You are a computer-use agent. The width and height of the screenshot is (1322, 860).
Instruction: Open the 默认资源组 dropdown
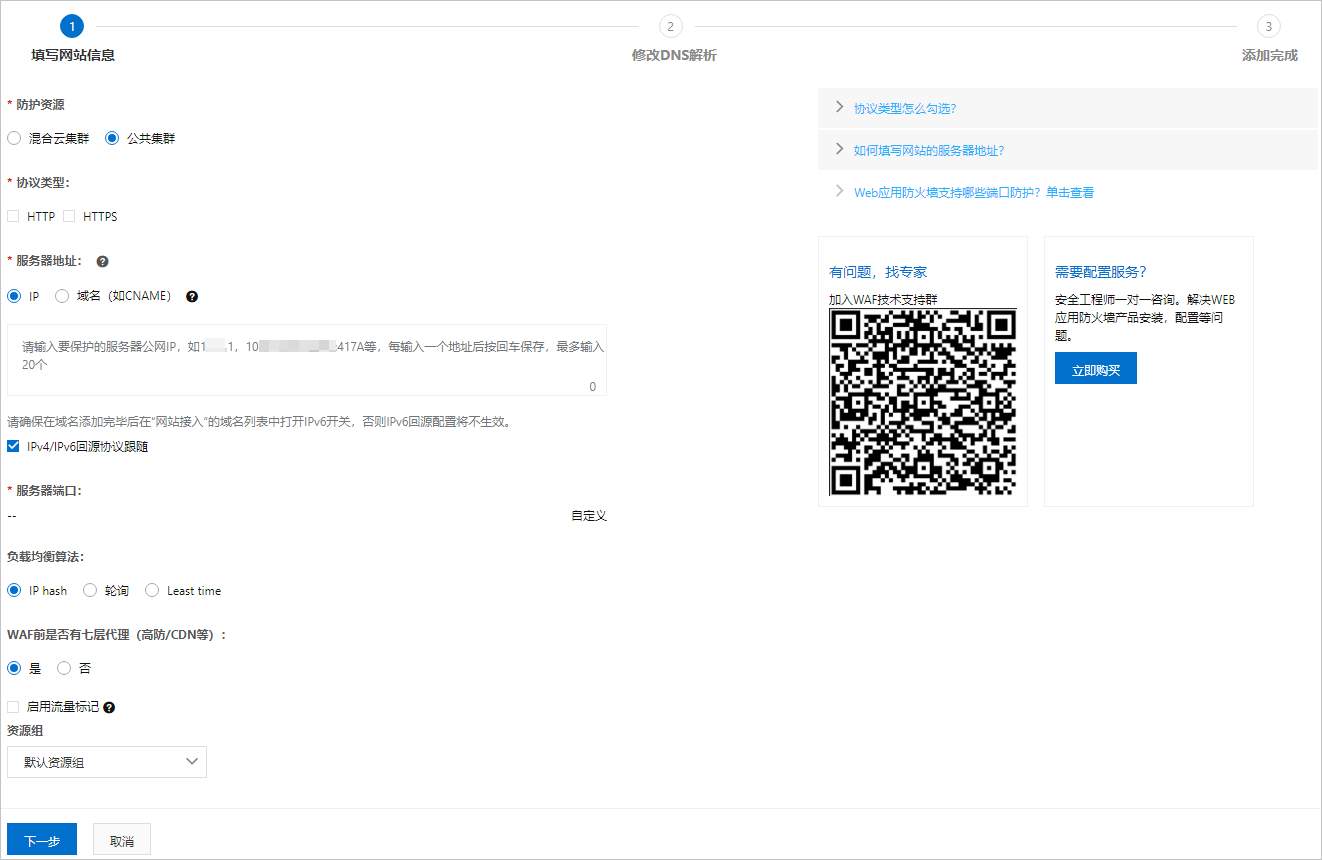(x=107, y=762)
